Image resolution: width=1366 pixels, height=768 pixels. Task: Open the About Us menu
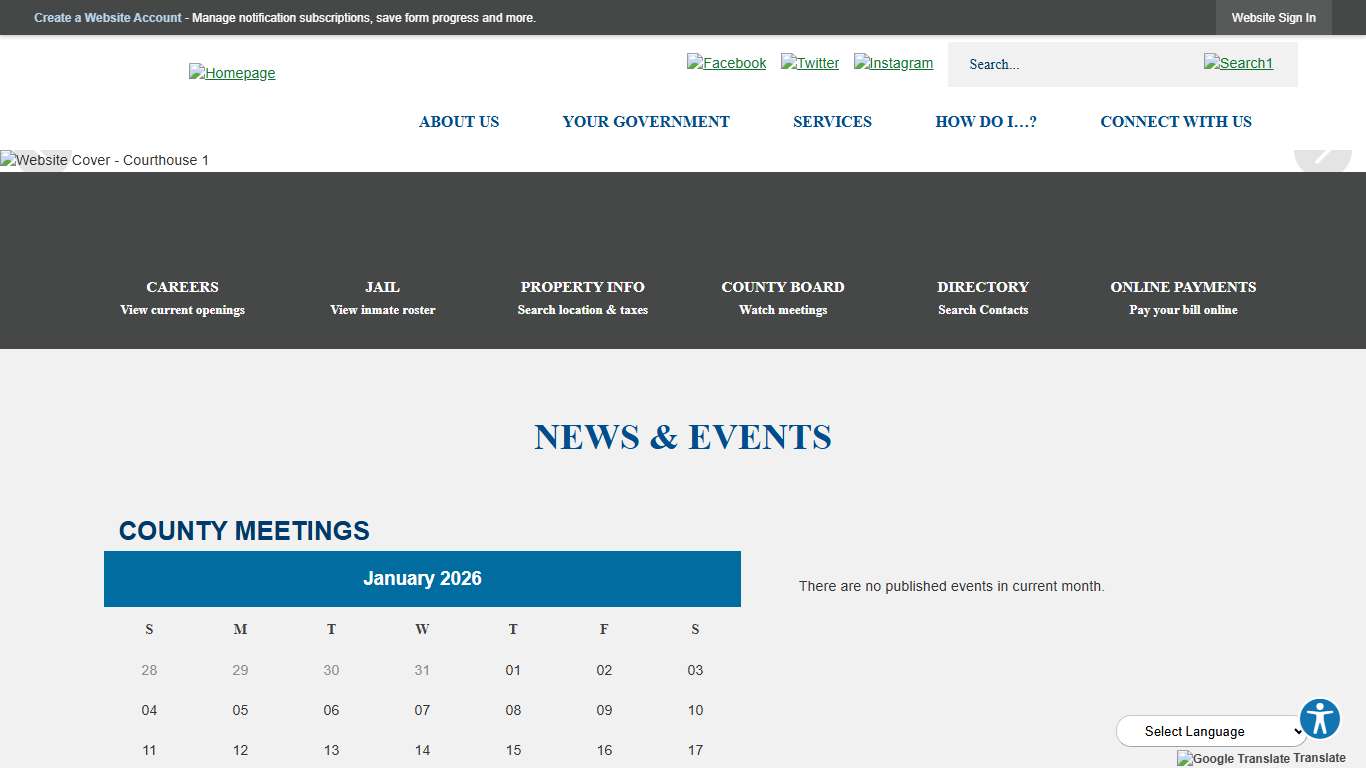coord(459,121)
